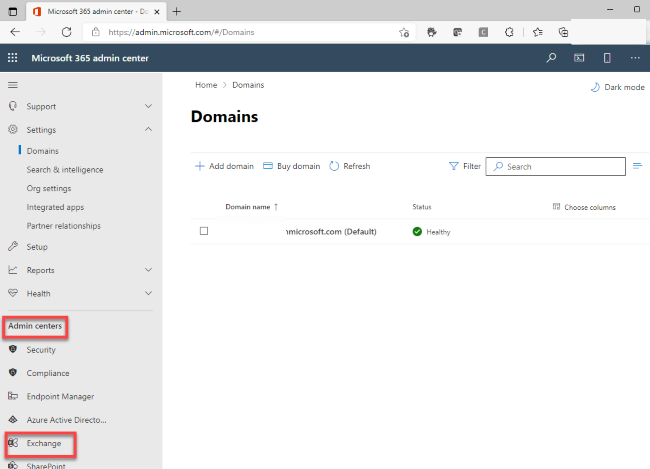Click the Health heart icon
650x469 pixels.
(13, 293)
